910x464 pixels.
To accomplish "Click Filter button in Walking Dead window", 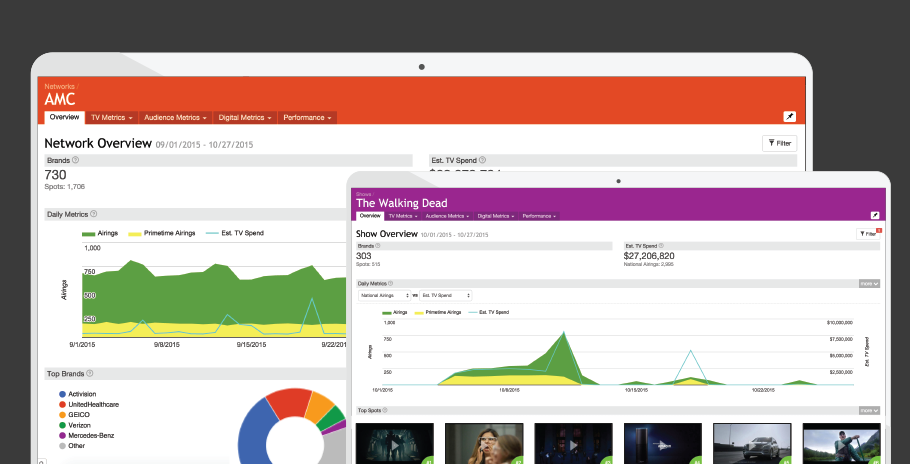I will tap(868, 234).
